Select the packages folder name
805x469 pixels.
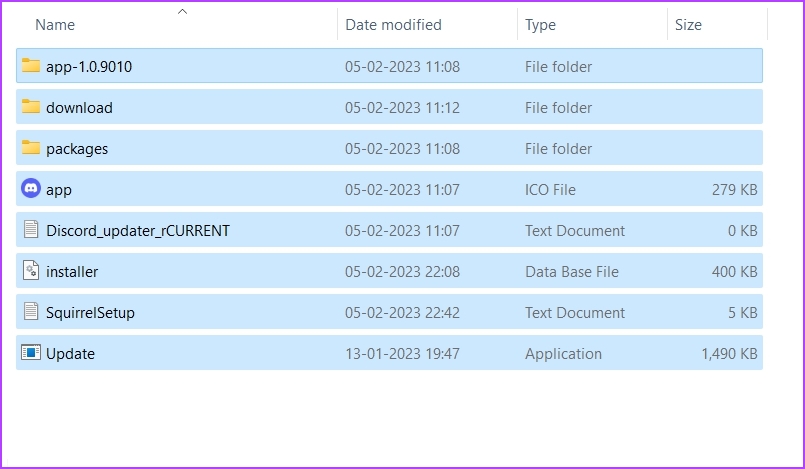click(x=77, y=149)
